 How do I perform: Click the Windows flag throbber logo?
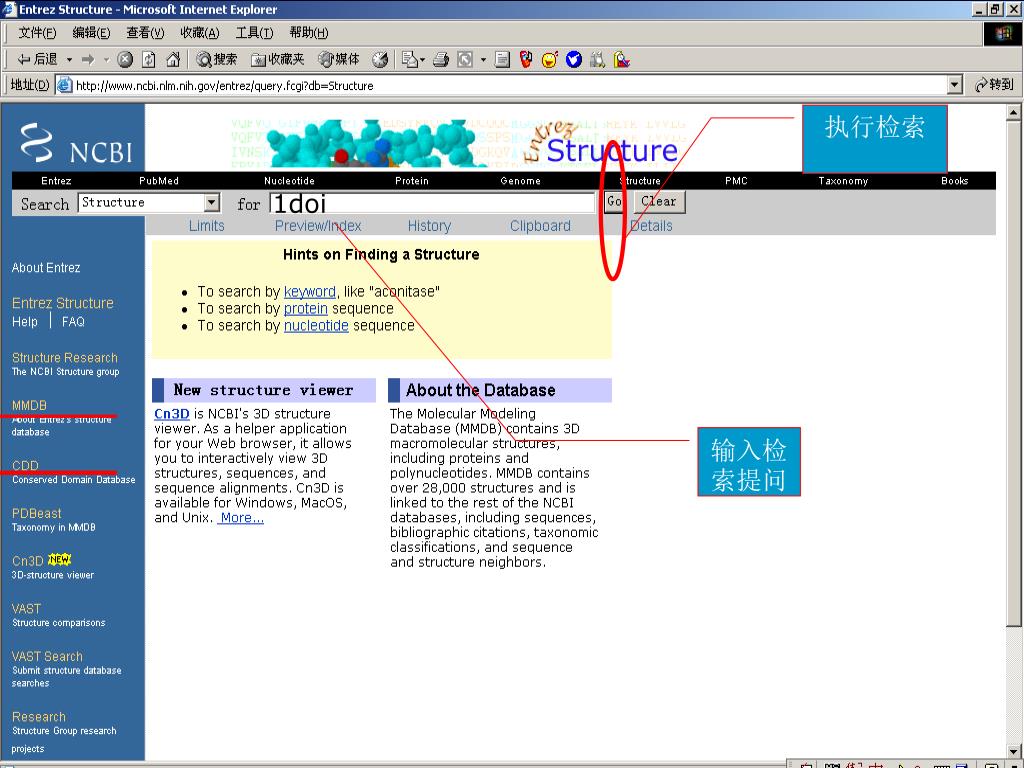(1002, 34)
